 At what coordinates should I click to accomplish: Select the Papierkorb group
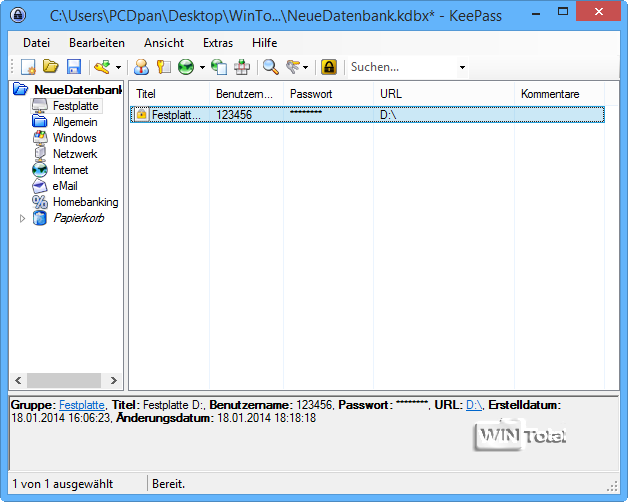click(x=79, y=218)
